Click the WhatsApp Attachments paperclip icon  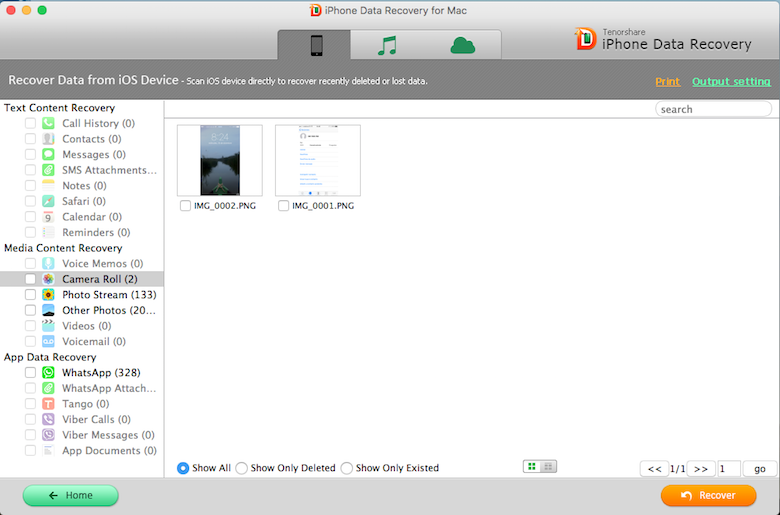pos(48,388)
